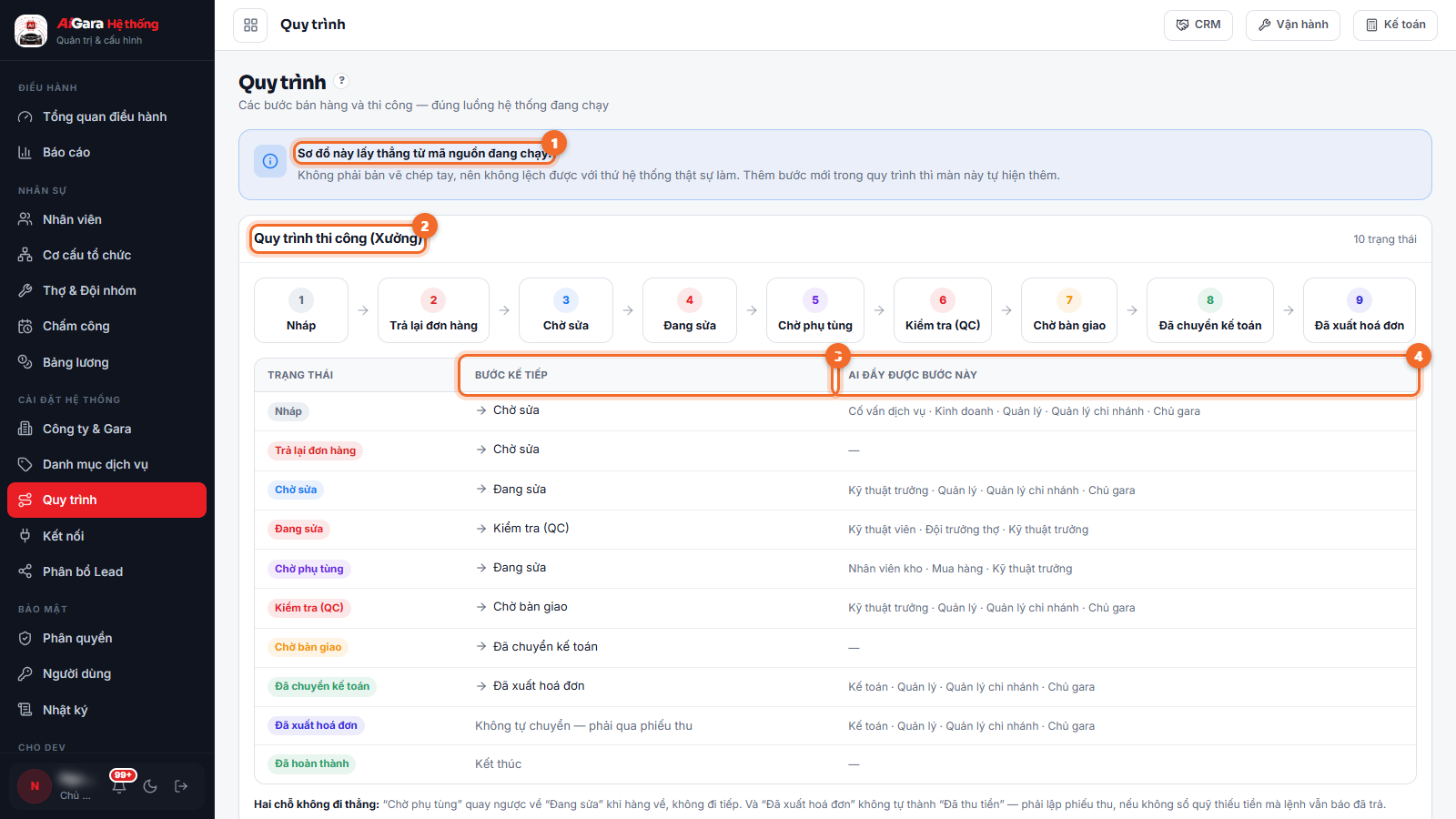Click the AiGara logo icon
1456x819 pixels.
point(31,31)
